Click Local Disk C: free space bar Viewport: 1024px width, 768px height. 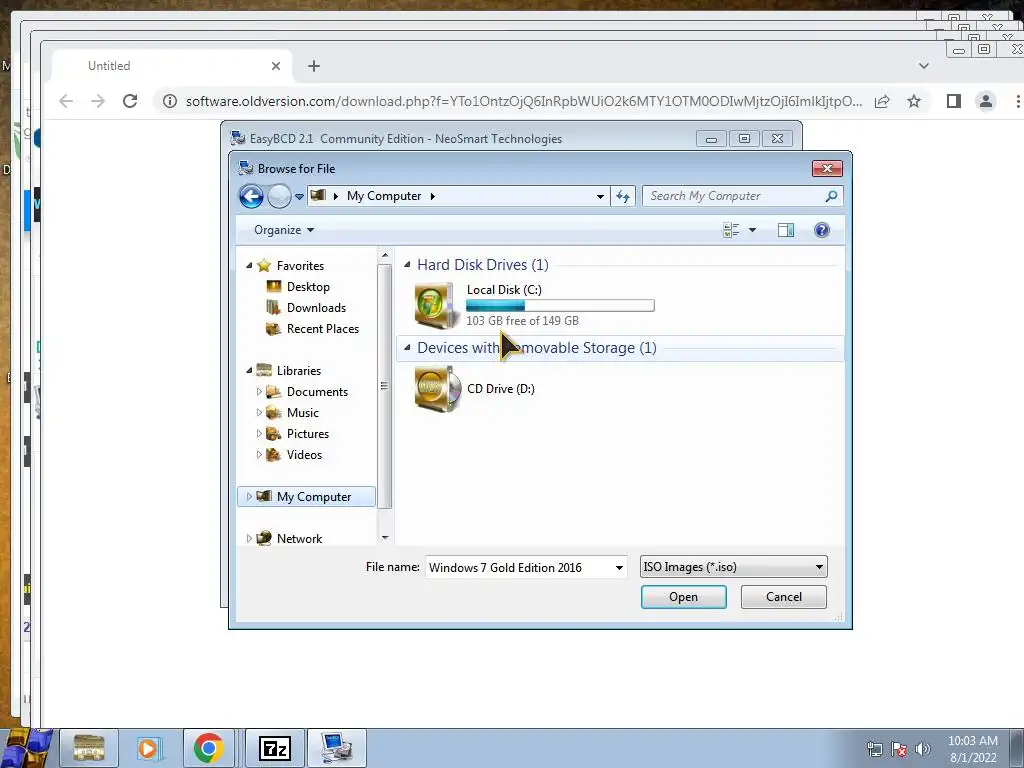coord(560,306)
